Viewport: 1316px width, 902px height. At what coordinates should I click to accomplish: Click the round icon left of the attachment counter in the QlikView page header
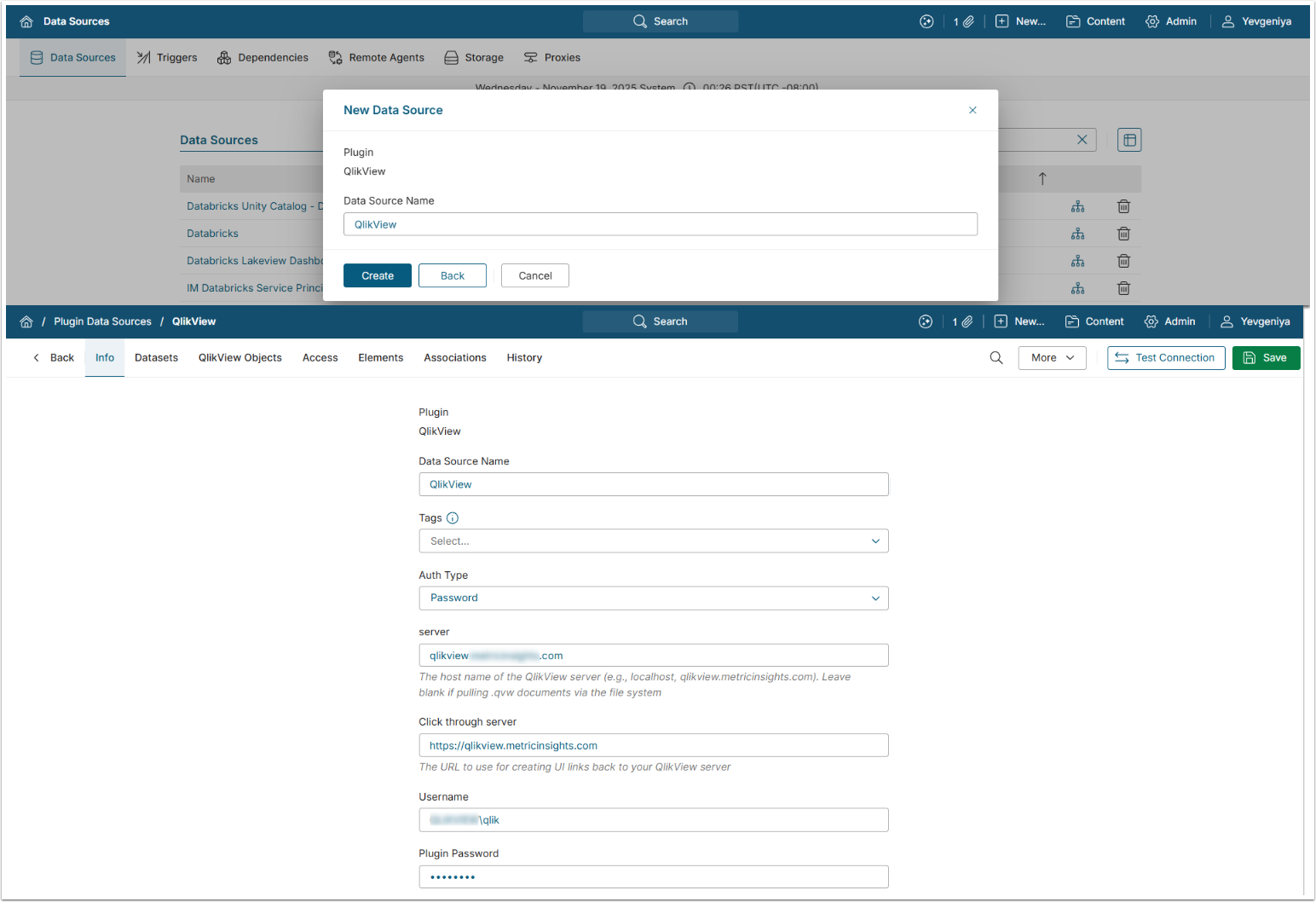pyautogui.click(x=926, y=321)
